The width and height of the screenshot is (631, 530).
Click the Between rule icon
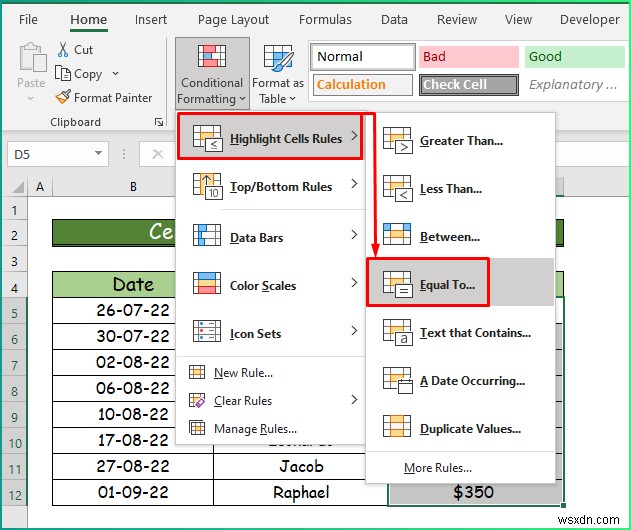click(397, 234)
